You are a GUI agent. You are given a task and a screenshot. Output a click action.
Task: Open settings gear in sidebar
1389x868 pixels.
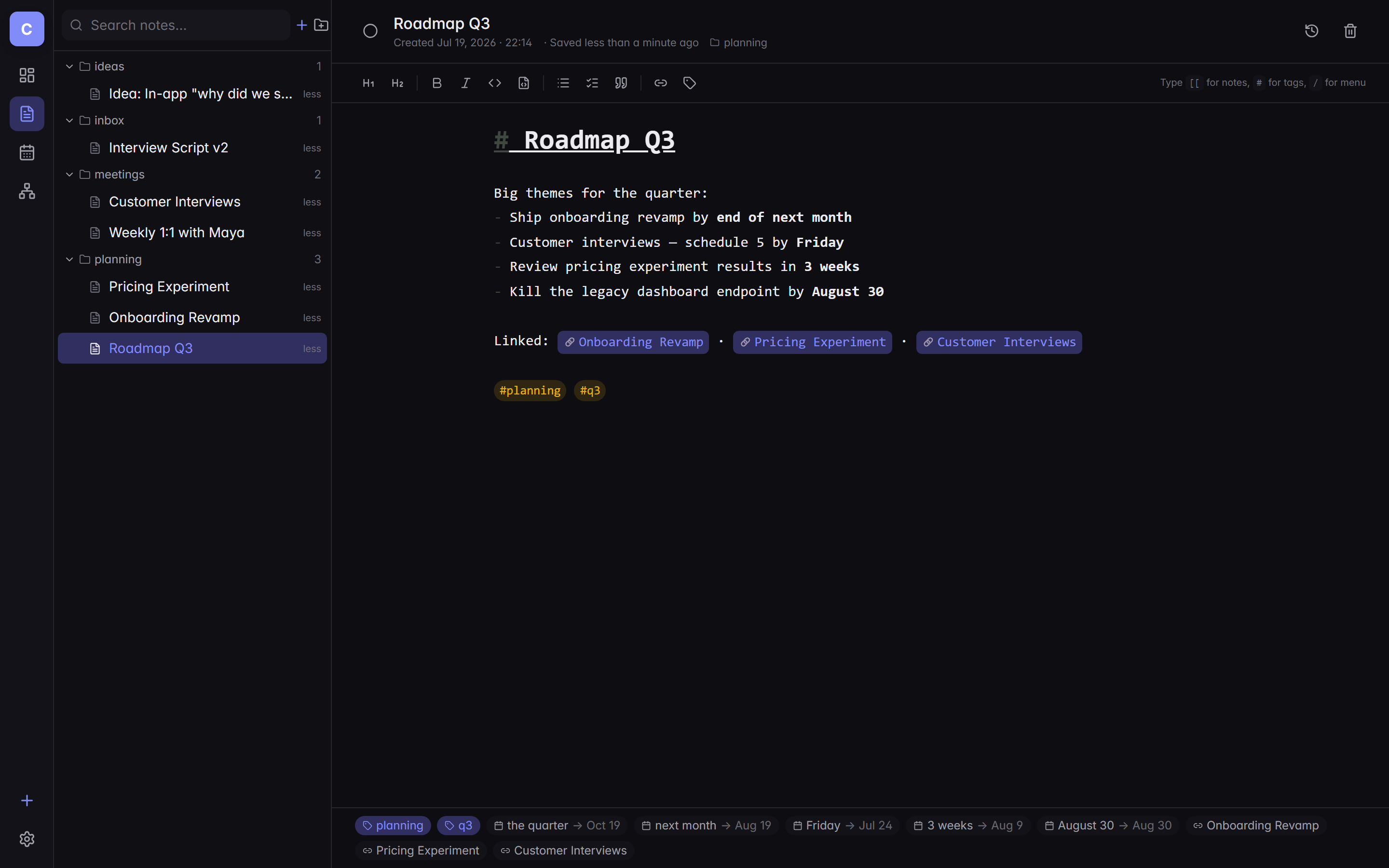click(27, 839)
